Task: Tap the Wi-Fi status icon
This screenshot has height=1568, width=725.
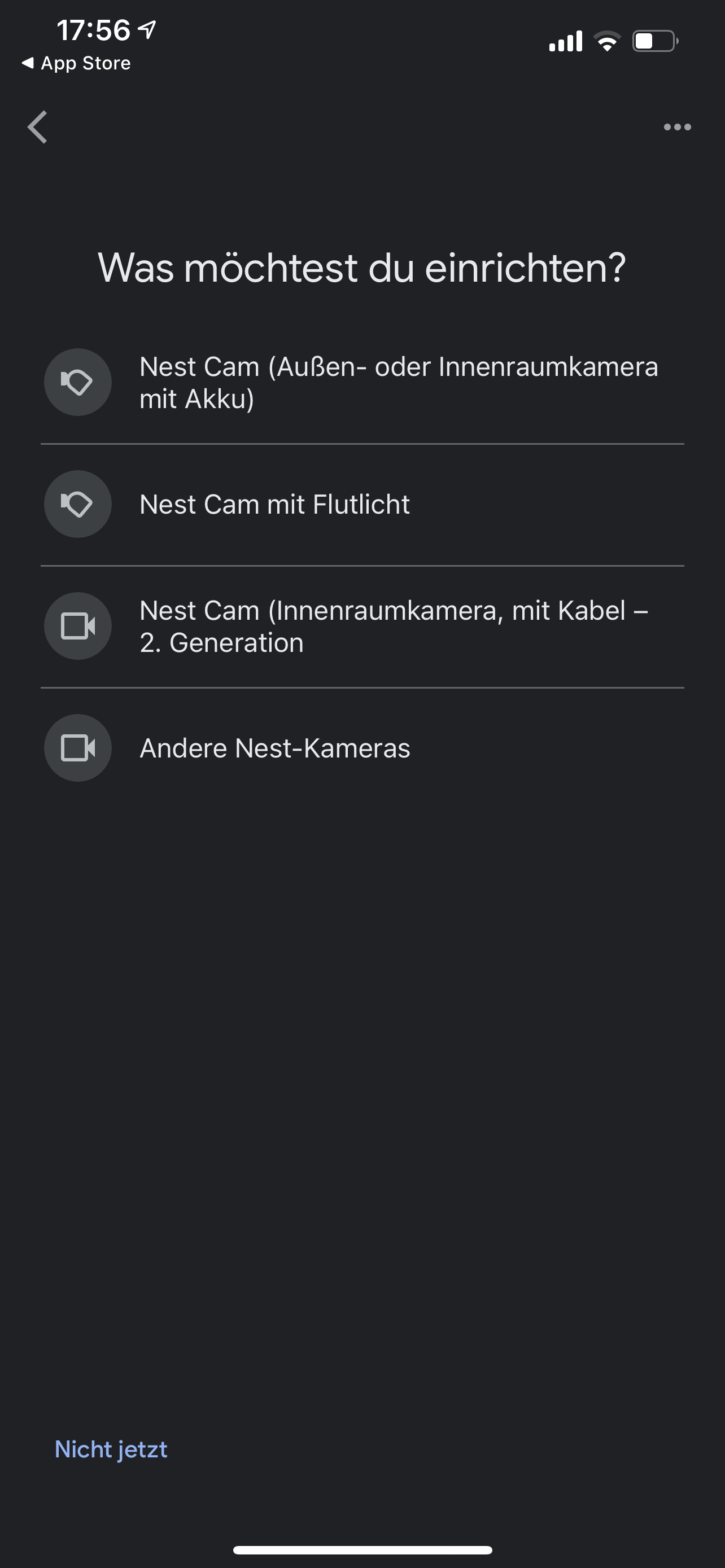Action: coord(606,41)
